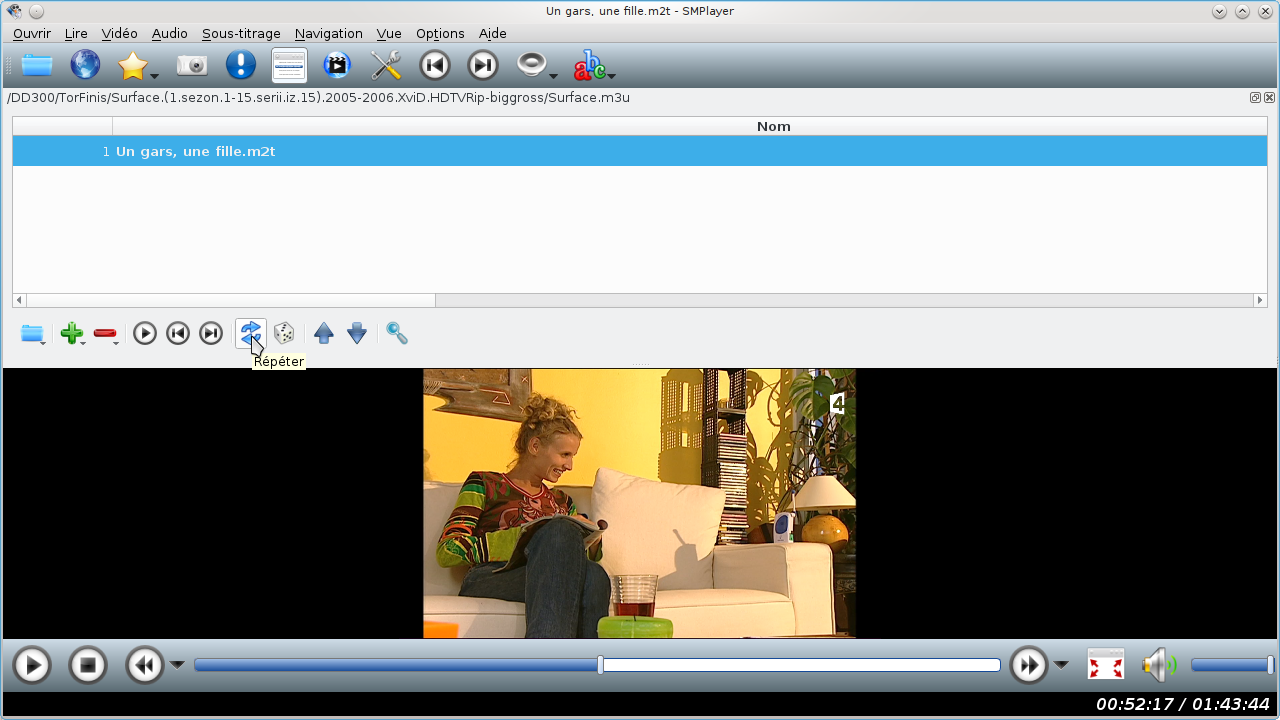Click the rewind button at bottom
The width and height of the screenshot is (1280, 720).
[144, 665]
